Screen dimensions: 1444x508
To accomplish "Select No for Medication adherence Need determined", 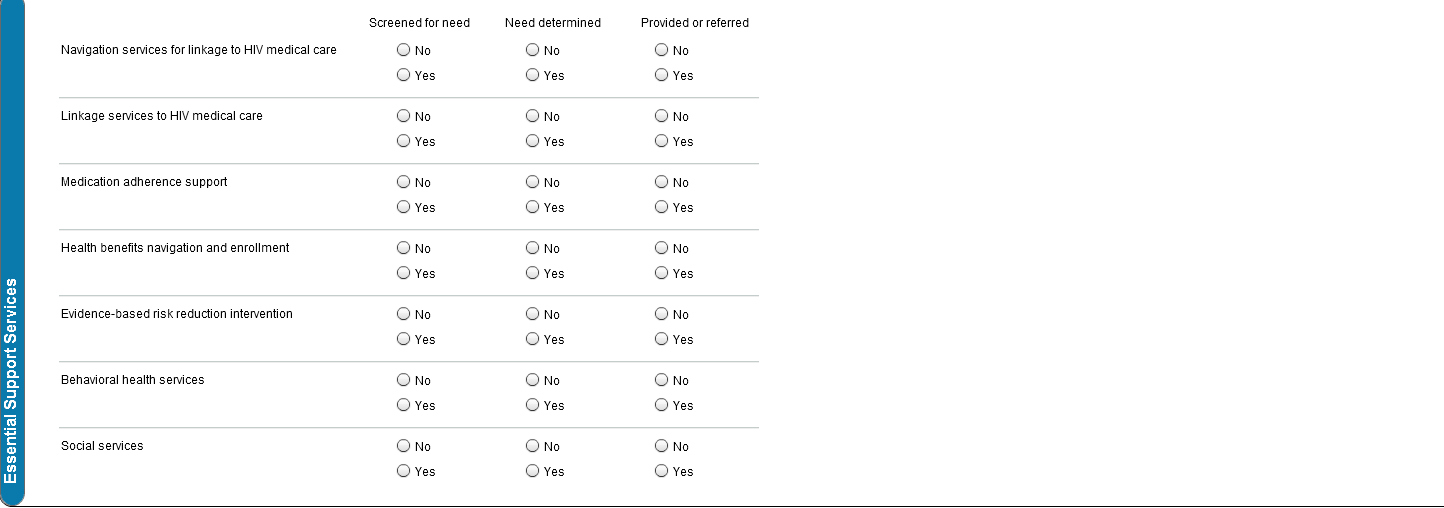I will pyautogui.click(x=533, y=182).
